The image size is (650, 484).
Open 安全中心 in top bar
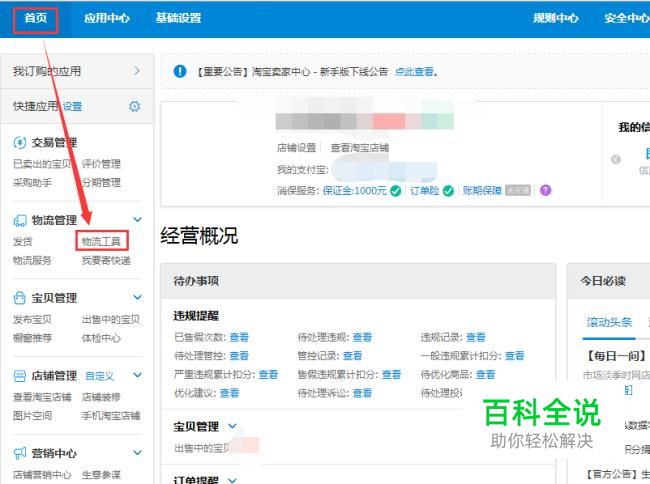pyautogui.click(x=627, y=18)
